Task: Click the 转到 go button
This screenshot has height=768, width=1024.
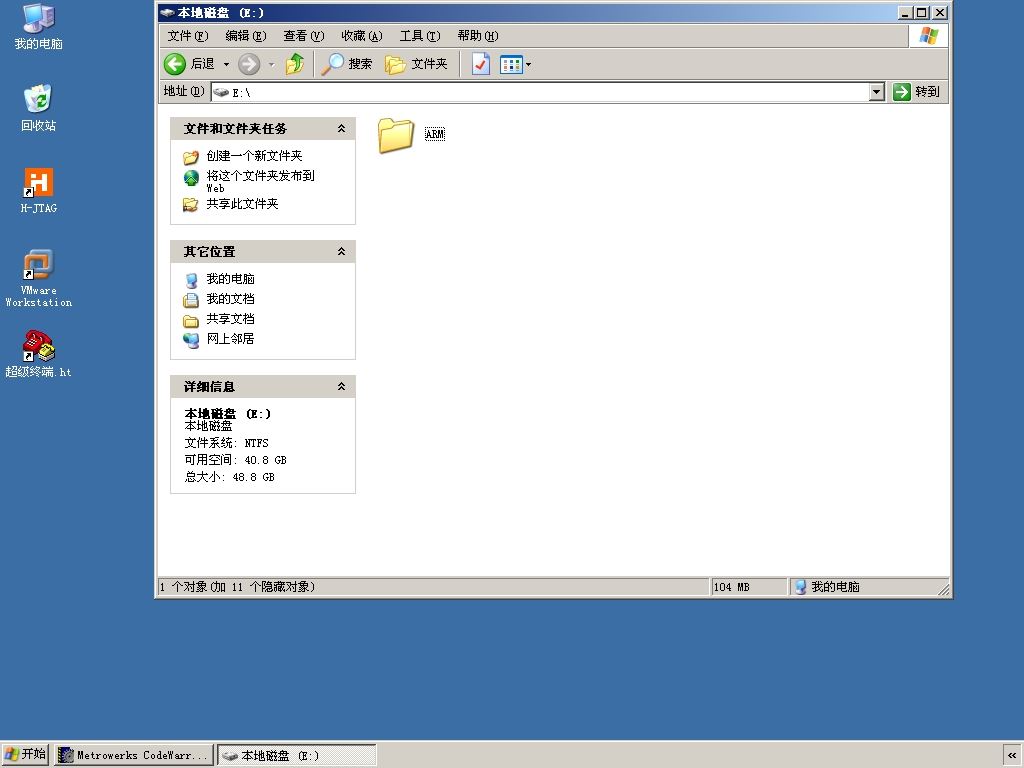Action: (x=916, y=92)
